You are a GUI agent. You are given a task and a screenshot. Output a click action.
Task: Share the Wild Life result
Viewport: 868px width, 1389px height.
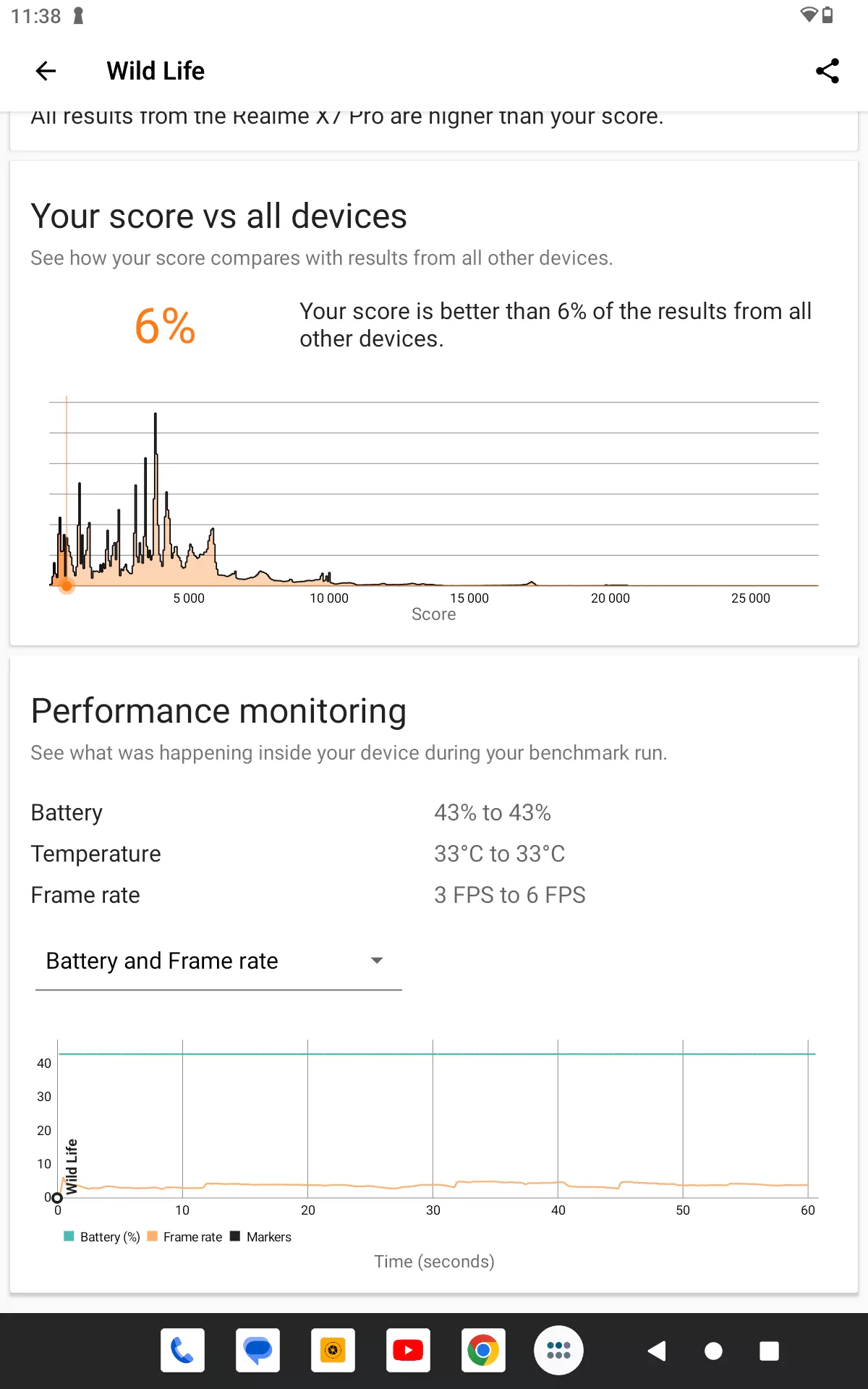click(x=827, y=71)
